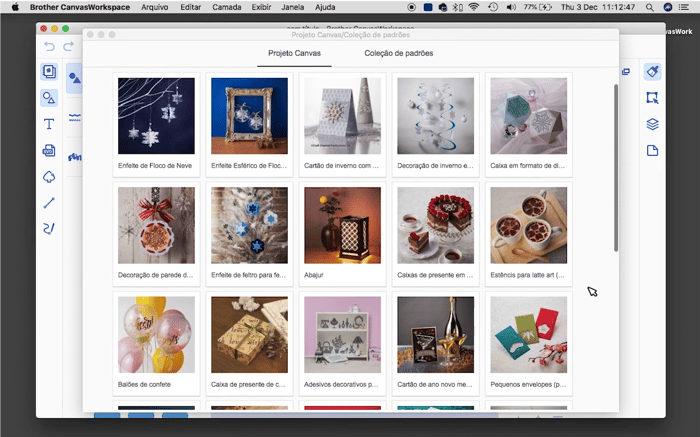This screenshot has width=700, height=437.
Task: Select the Shapes tool in left toolbar
Action: 49,98
